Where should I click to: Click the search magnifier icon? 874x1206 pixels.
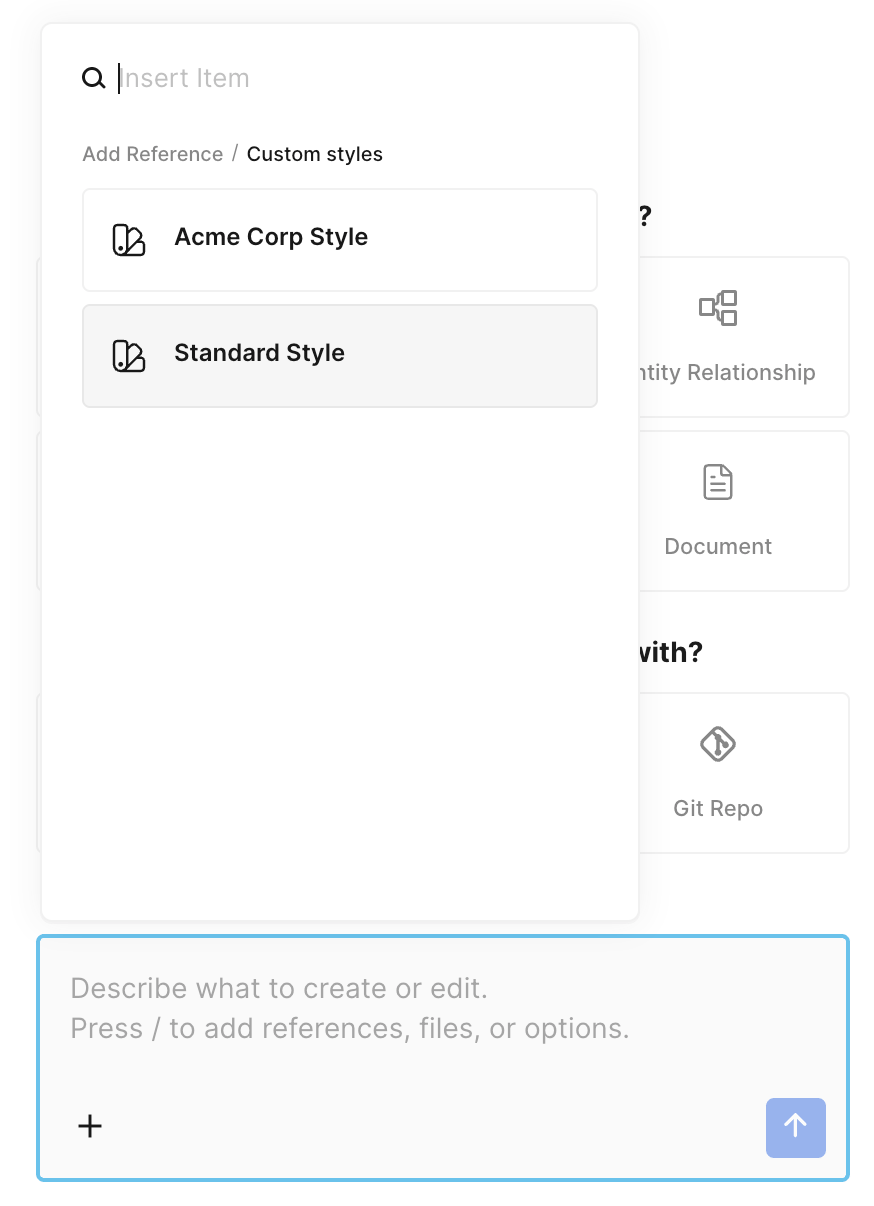click(x=94, y=78)
